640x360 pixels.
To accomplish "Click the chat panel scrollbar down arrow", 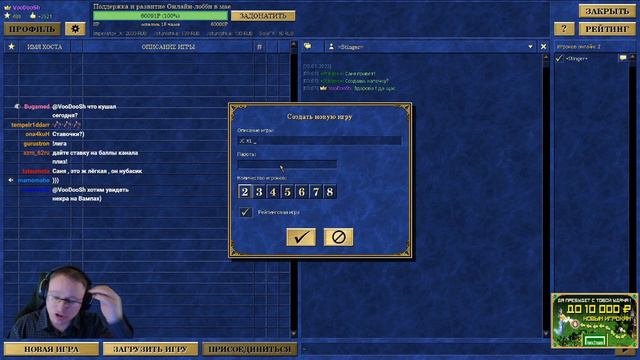I will tap(546, 334).
